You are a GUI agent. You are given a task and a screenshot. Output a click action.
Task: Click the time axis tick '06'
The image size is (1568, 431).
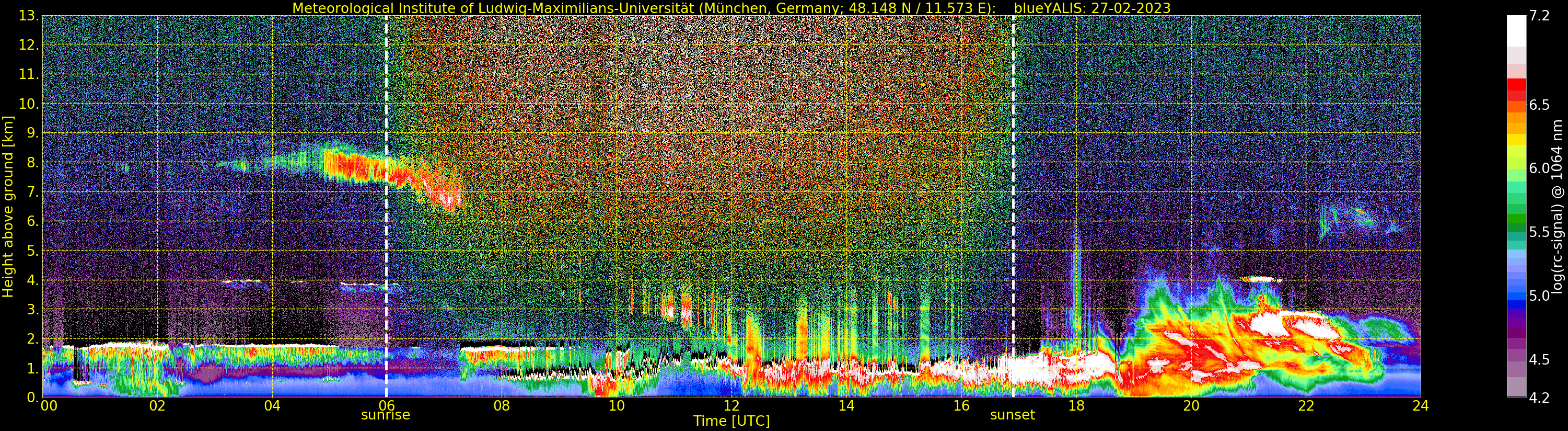coord(387,406)
